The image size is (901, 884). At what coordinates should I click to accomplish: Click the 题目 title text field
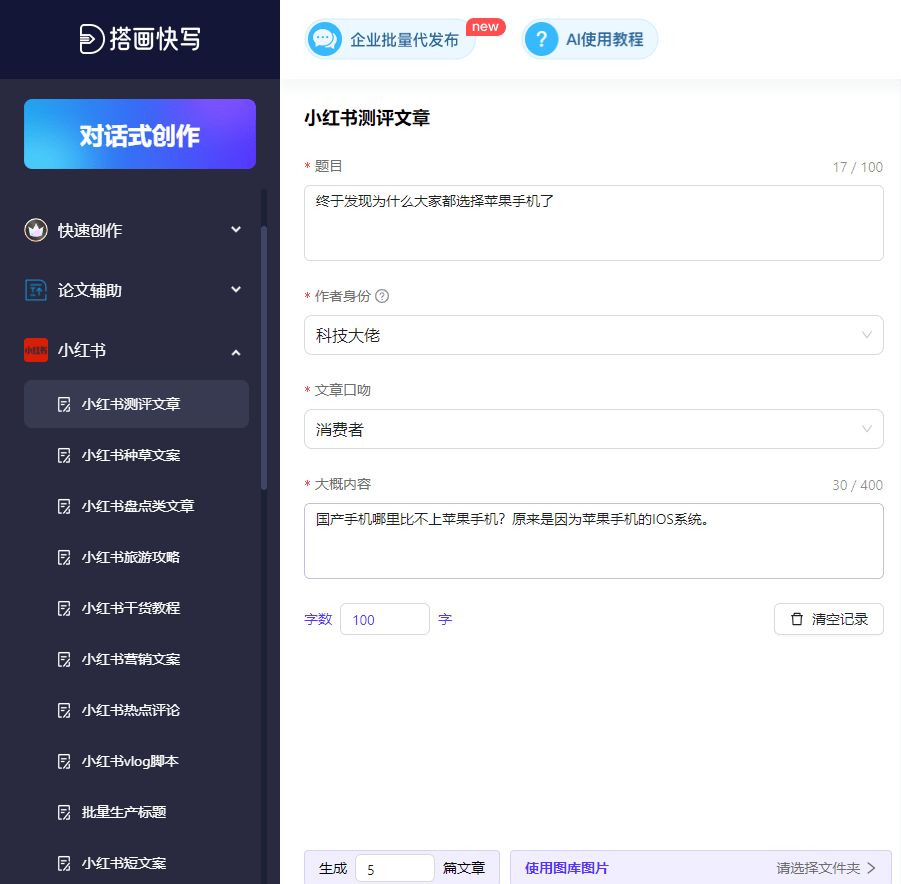click(593, 223)
